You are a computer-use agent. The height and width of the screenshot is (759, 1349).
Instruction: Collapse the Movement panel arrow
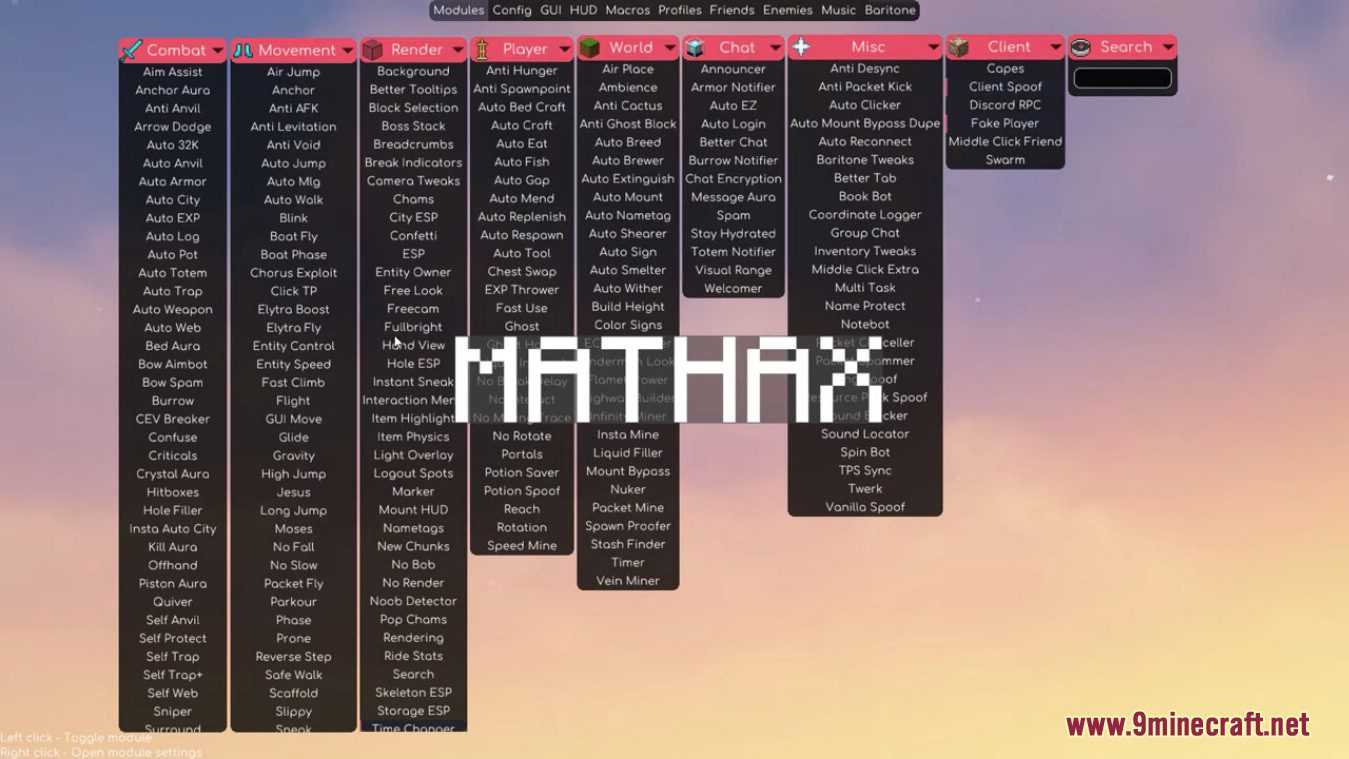pos(346,50)
